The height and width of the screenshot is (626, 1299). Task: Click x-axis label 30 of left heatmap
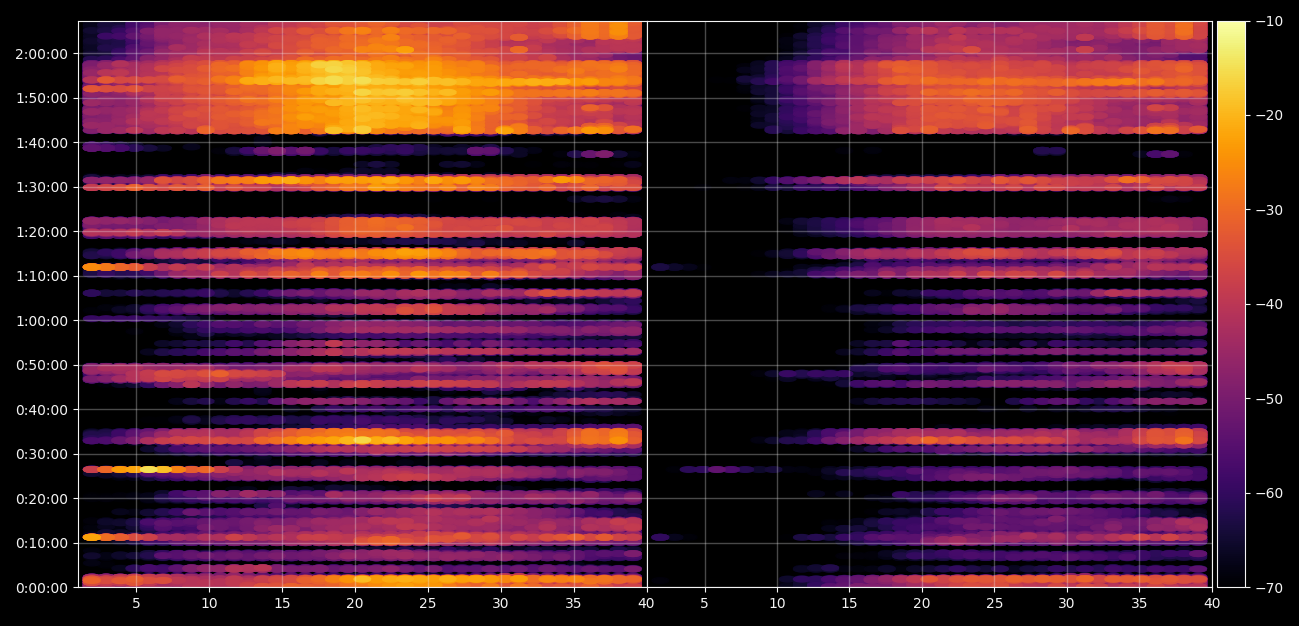[501, 604]
